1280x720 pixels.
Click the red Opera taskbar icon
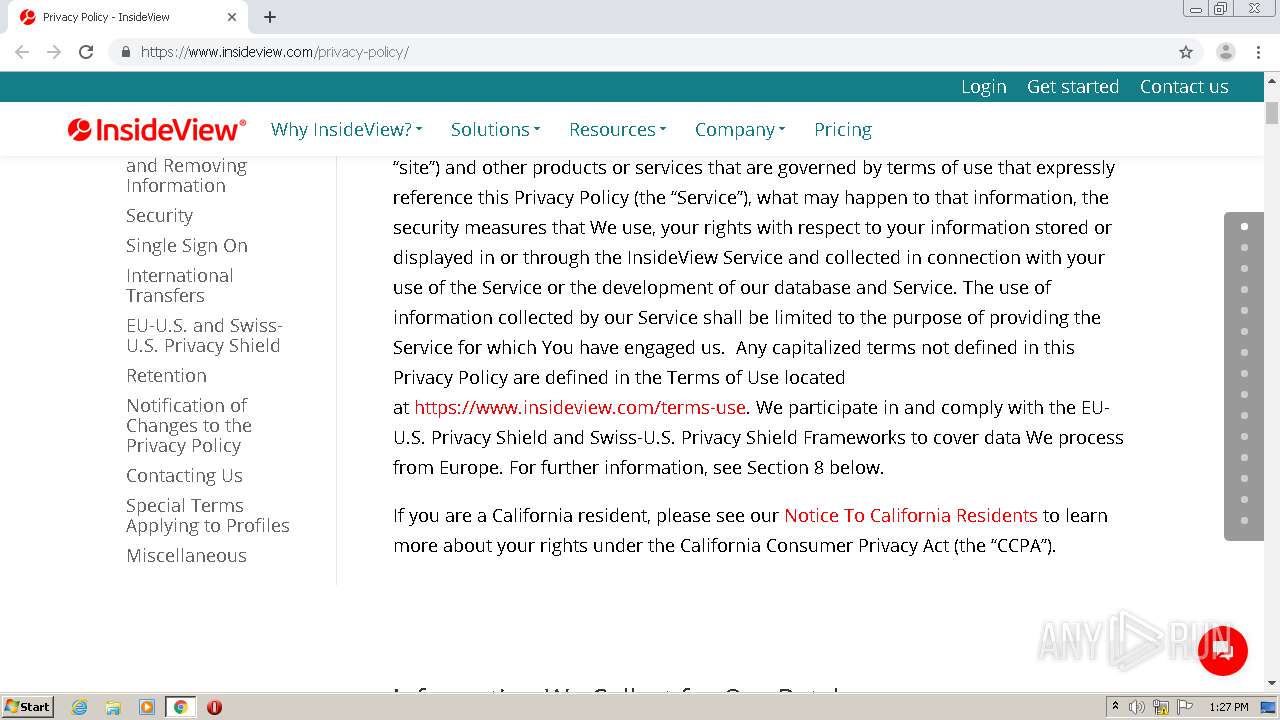click(x=214, y=707)
